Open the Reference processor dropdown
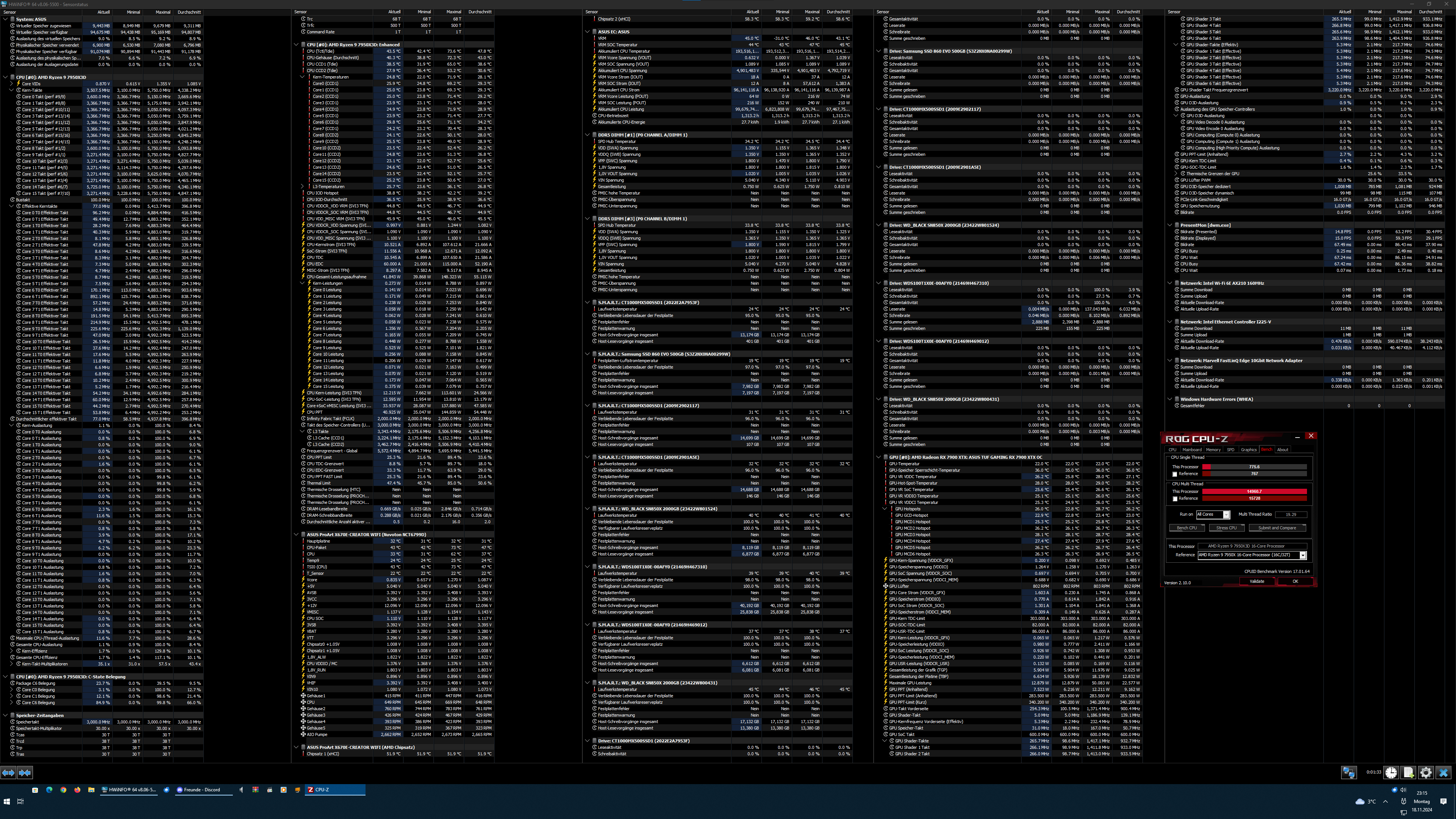Screen dimensions: 1456x819 1303,555
